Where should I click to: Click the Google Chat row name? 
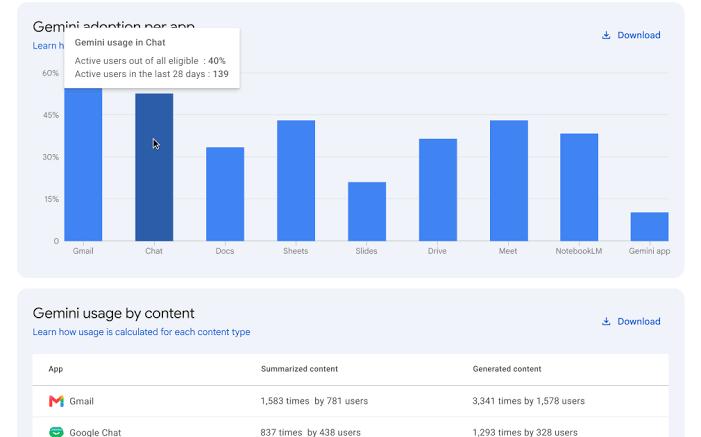point(95,432)
